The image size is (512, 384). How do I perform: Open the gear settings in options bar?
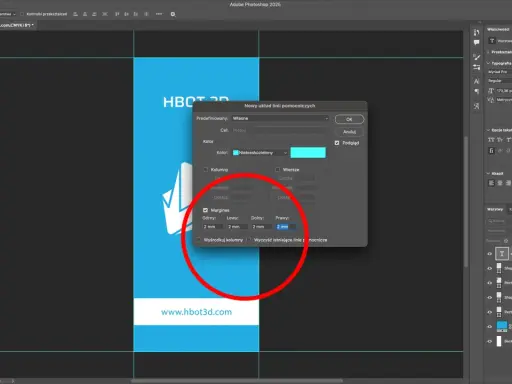point(173,14)
